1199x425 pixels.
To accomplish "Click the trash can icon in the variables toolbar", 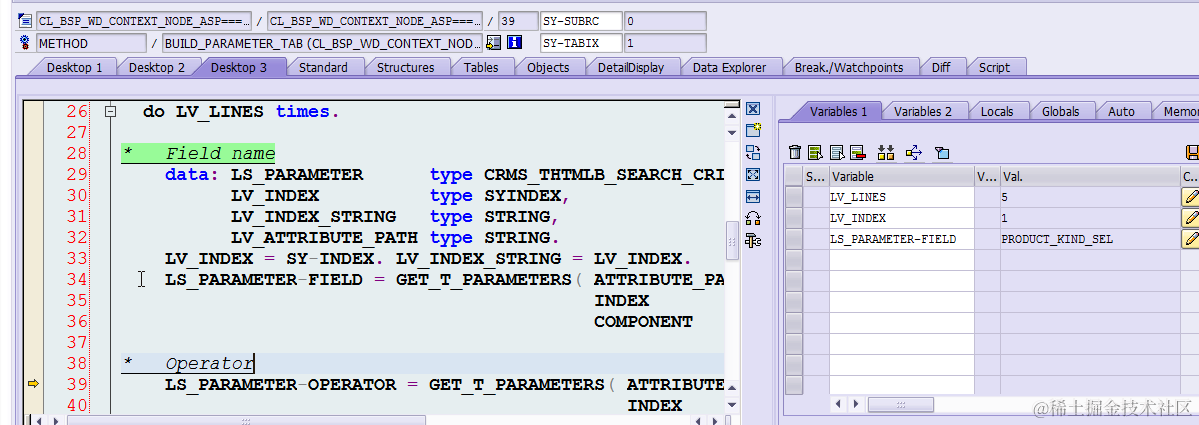I will (795, 153).
